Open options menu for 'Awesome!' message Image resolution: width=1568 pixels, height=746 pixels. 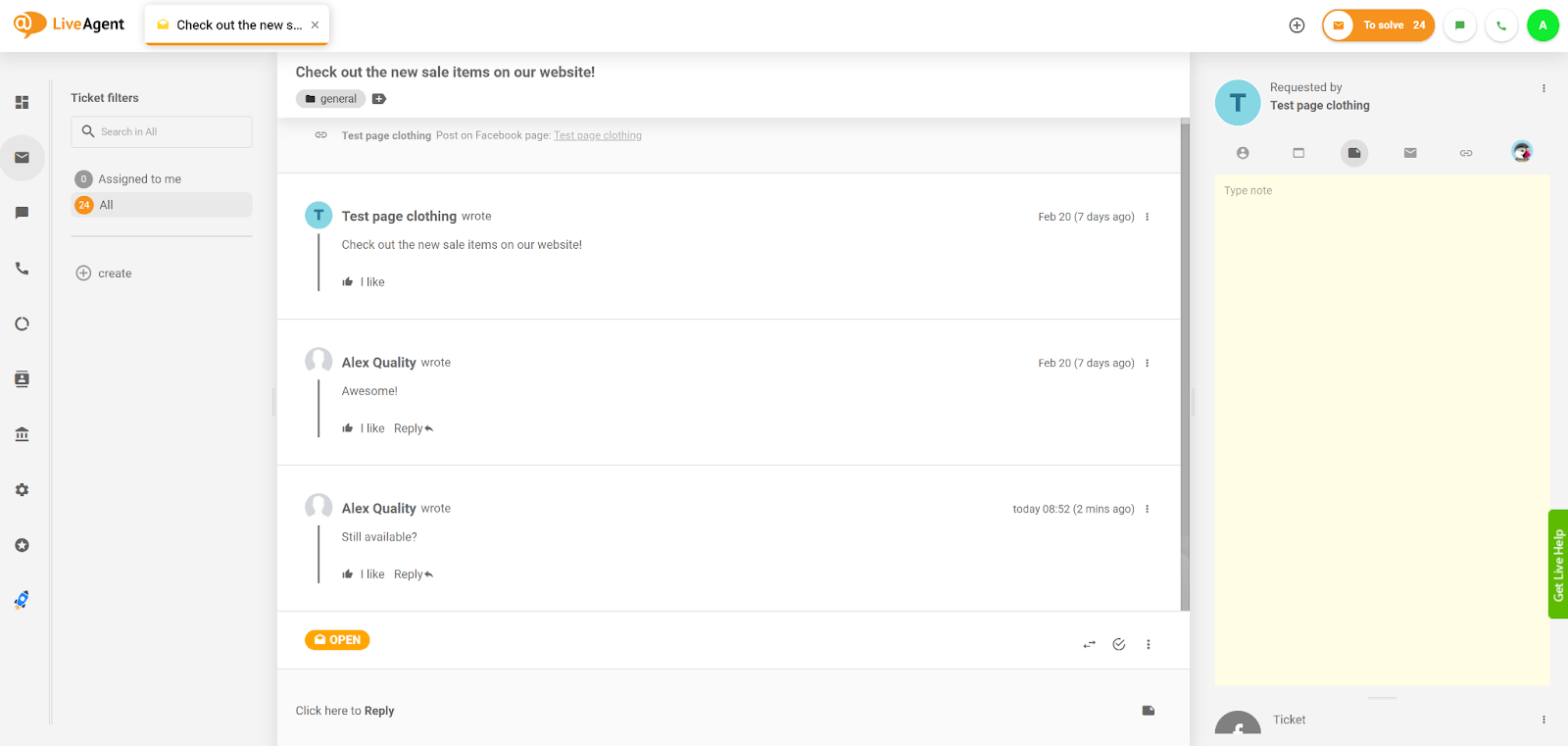(x=1148, y=364)
